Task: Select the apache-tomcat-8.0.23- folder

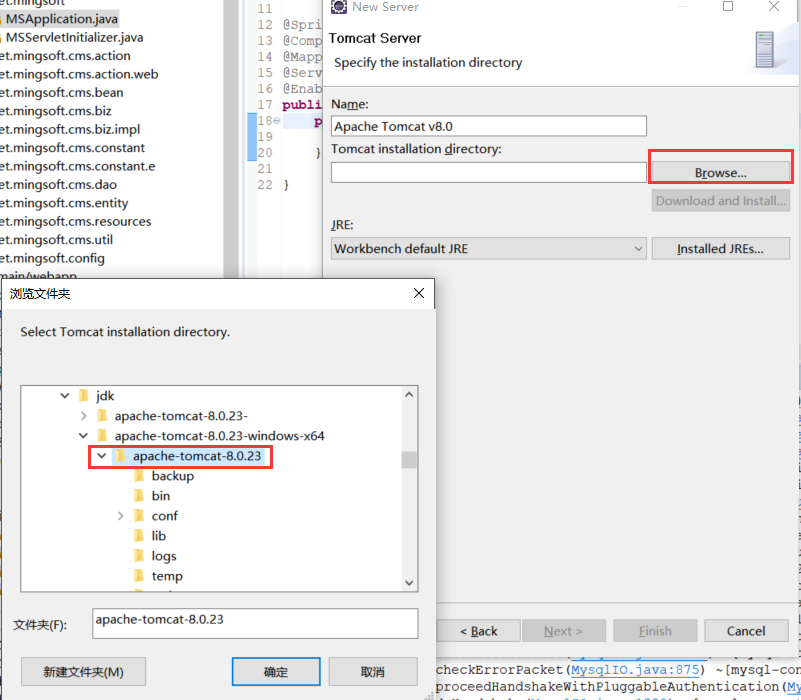Action: pos(181,416)
